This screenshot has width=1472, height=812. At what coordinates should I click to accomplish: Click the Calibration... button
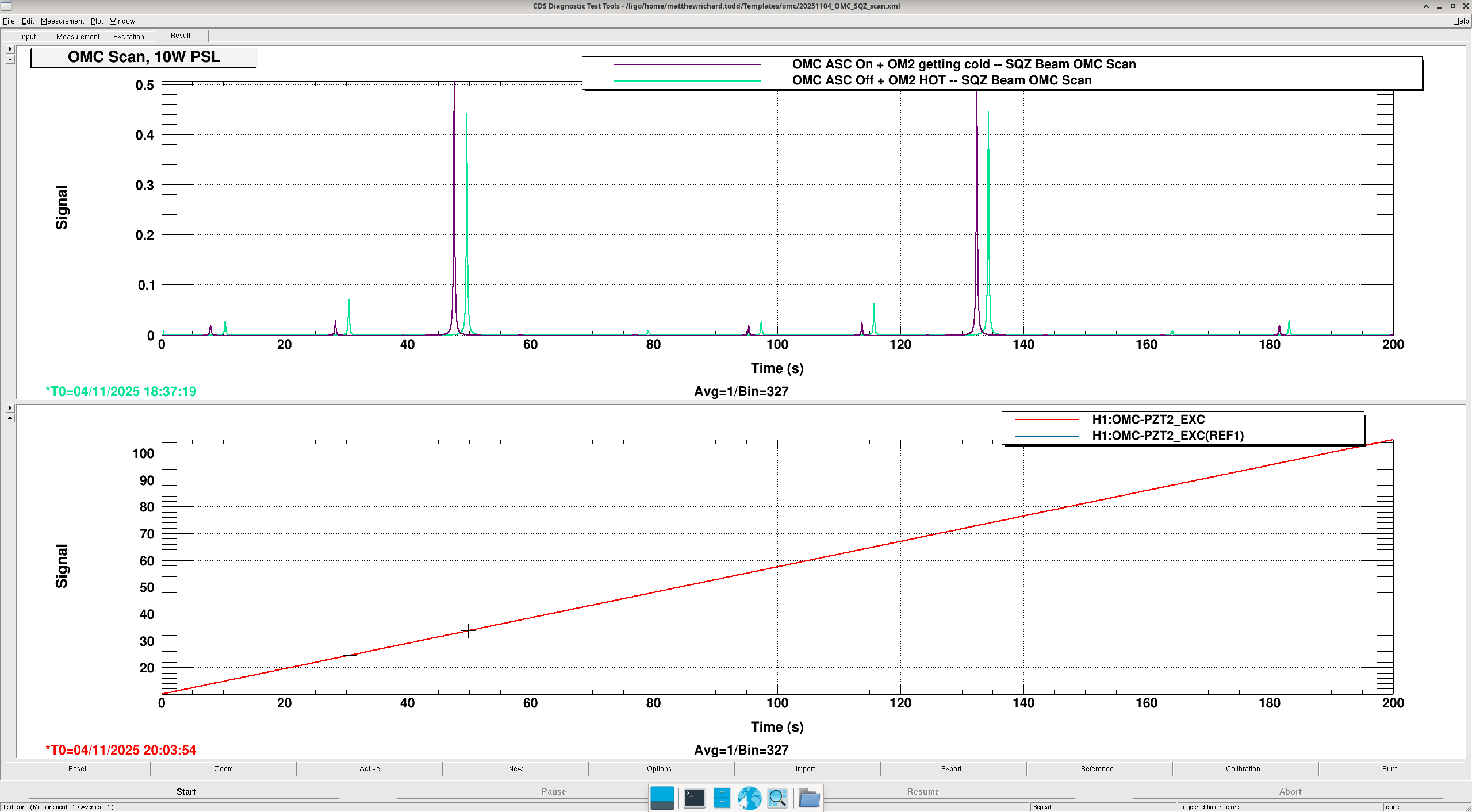(1245, 768)
